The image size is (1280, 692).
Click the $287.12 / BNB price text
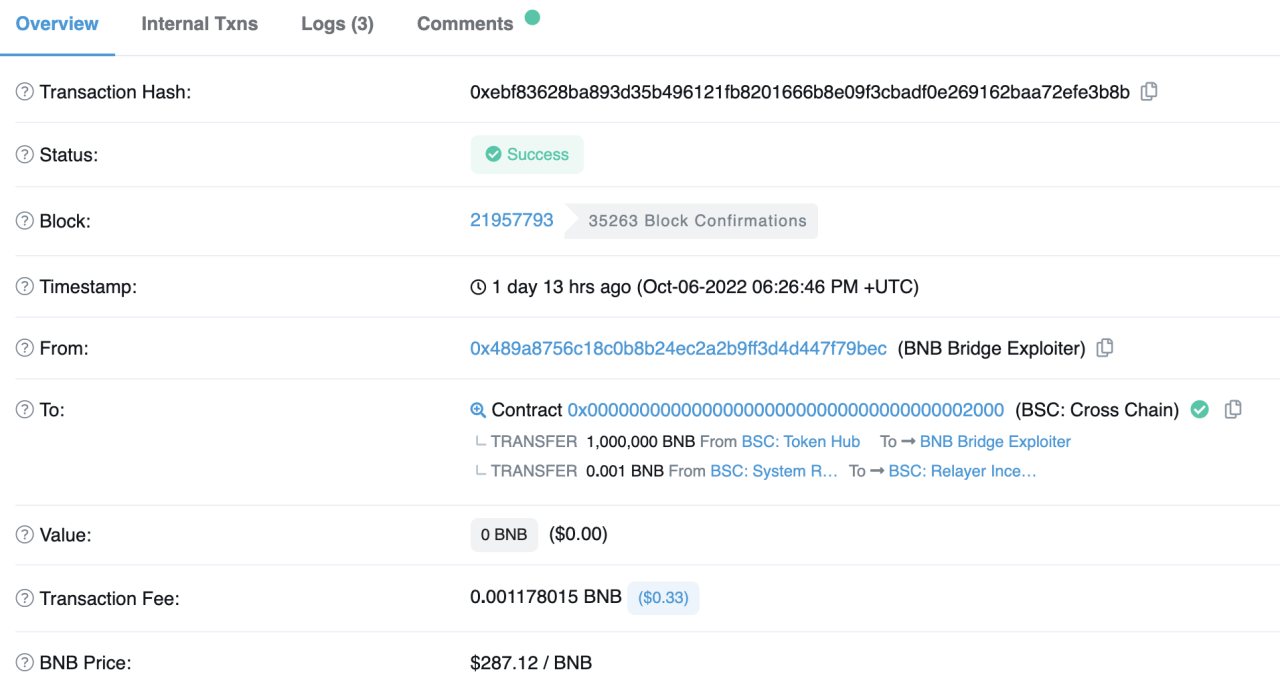(531, 662)
